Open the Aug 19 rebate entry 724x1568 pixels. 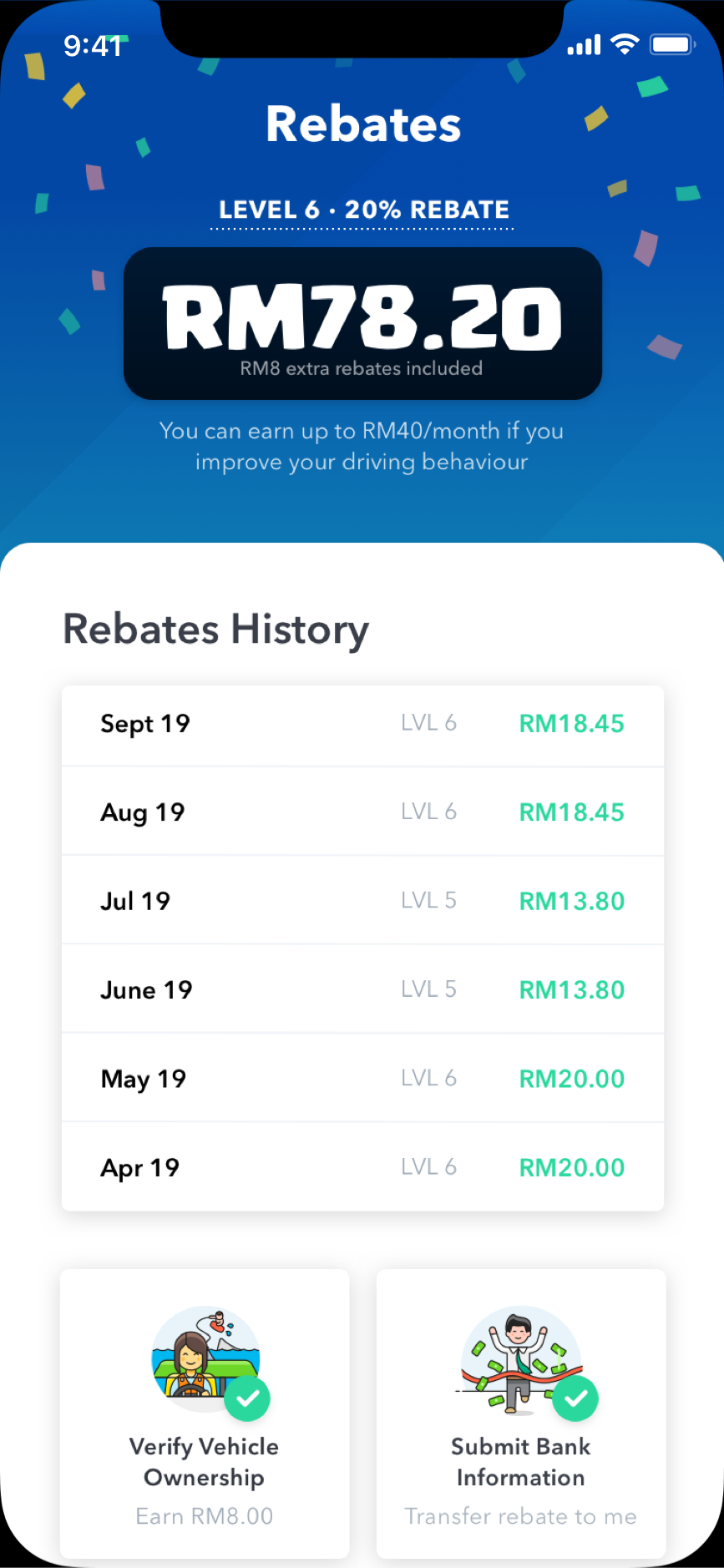[x=362, y=812]
